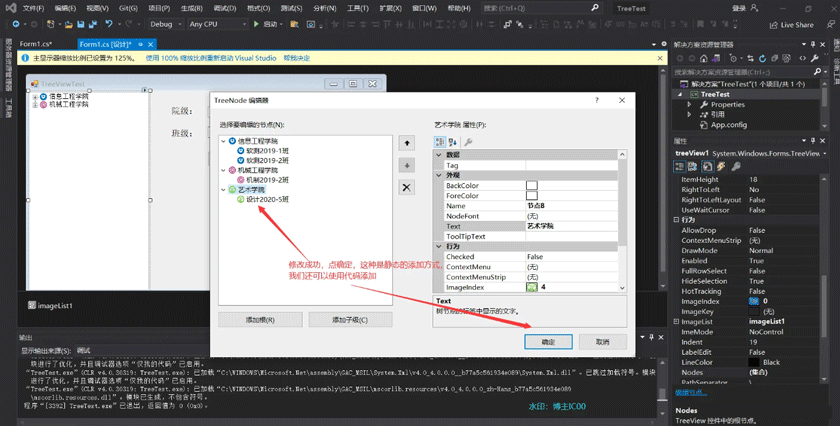Click the Open File folder toolbar icon
This screenshot has height=426, width=840.
(x=68, y=24)
